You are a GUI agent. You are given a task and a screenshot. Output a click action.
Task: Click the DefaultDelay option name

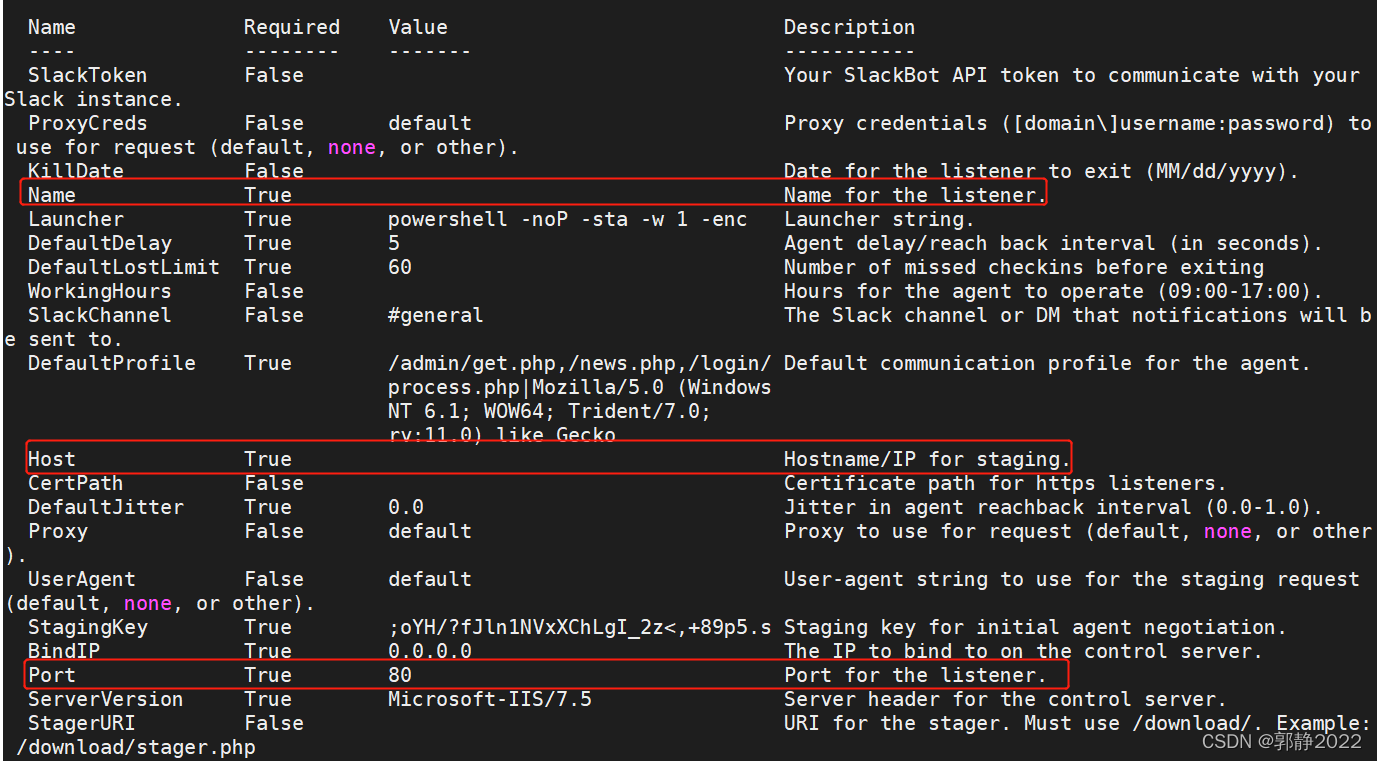coord(99,243)
